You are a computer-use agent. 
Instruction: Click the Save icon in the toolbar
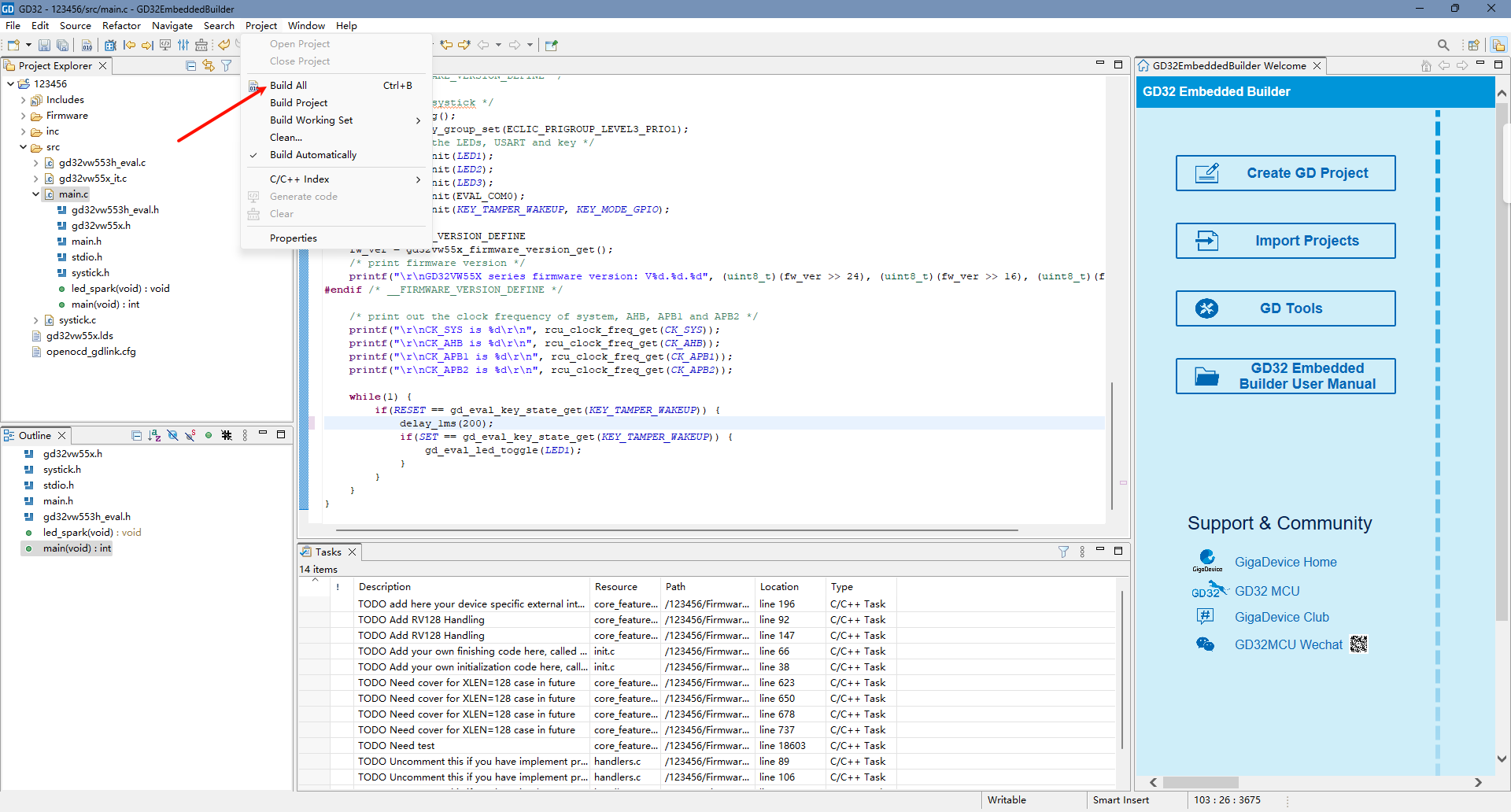[44, 46]
